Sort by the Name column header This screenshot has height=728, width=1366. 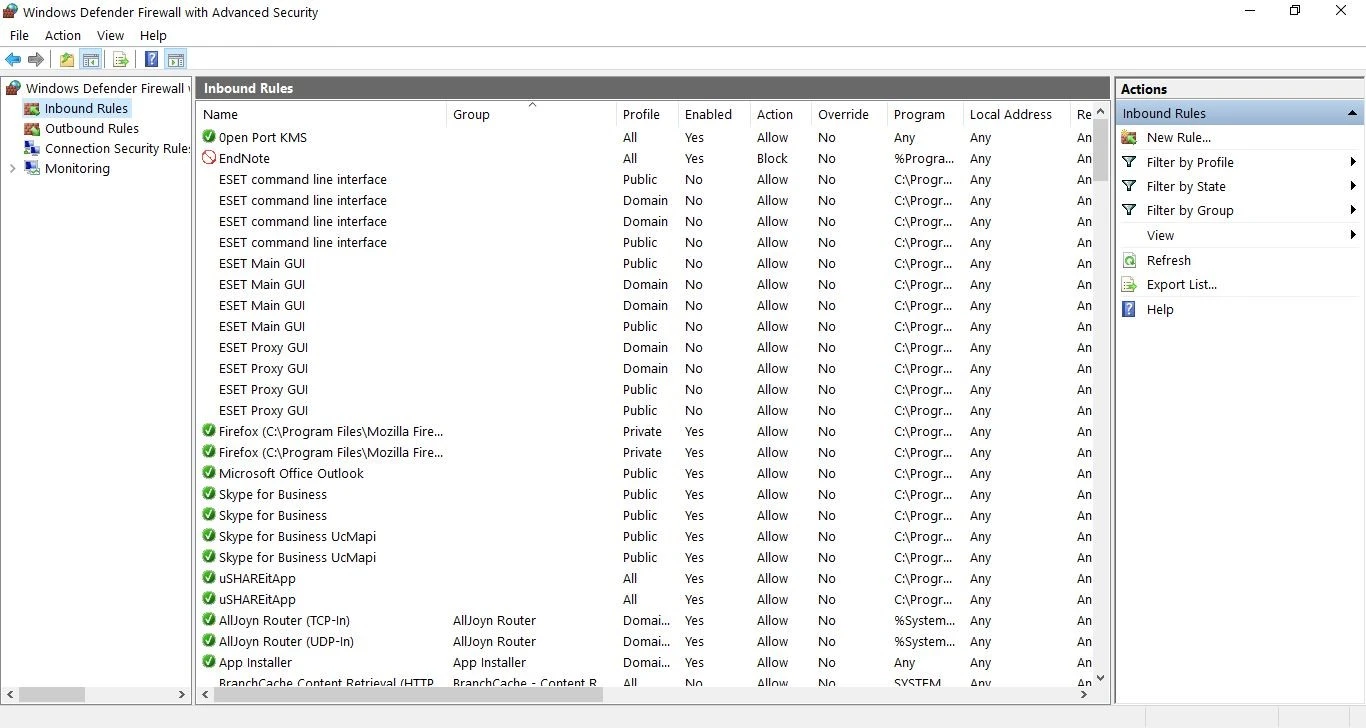[x=321, y=114]
